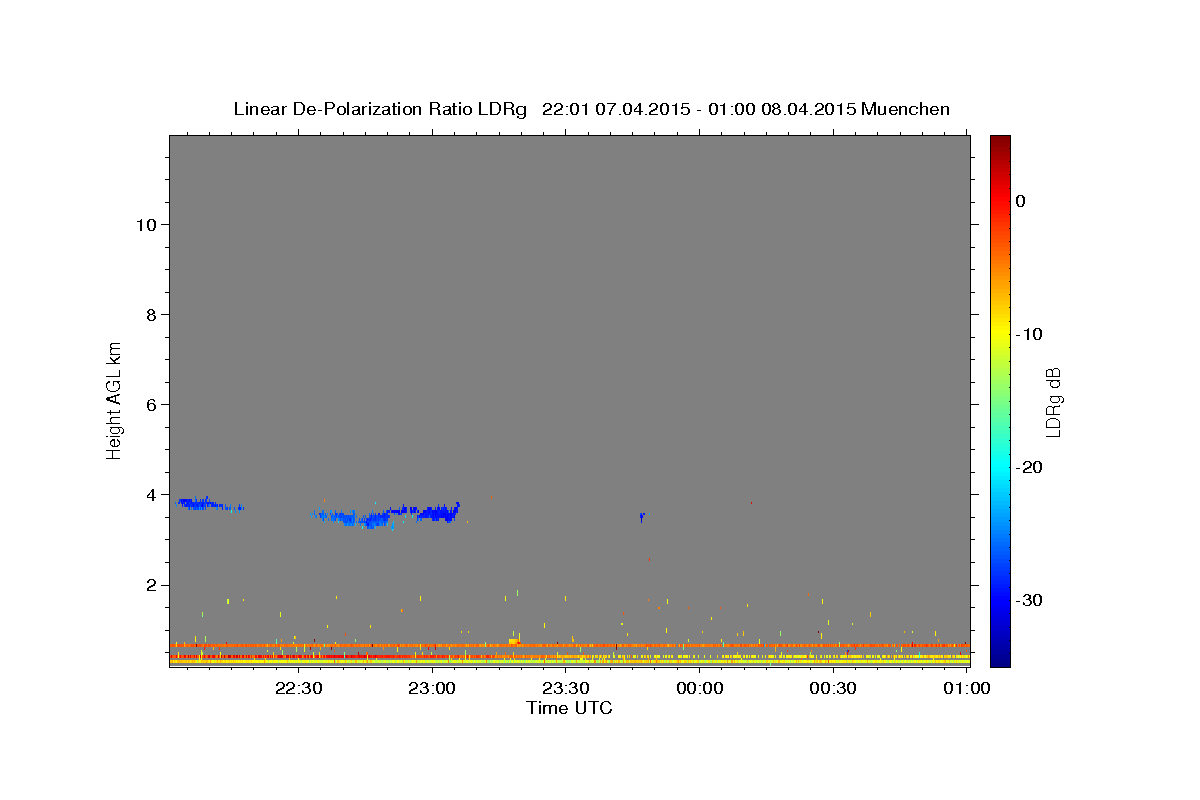Click the orange near-ground band in the plot

[x=569, y=646]
